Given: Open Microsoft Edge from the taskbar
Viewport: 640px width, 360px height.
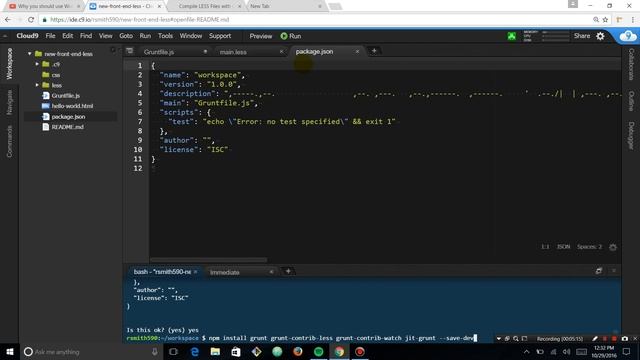Looking at the screenshot, I should pos(195,351).
